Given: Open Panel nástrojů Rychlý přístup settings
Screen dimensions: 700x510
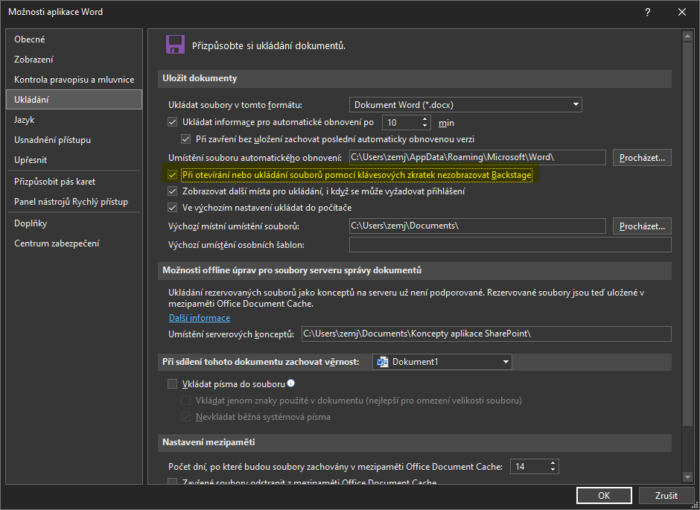Looking at the screenshot, I should [74, 202].
